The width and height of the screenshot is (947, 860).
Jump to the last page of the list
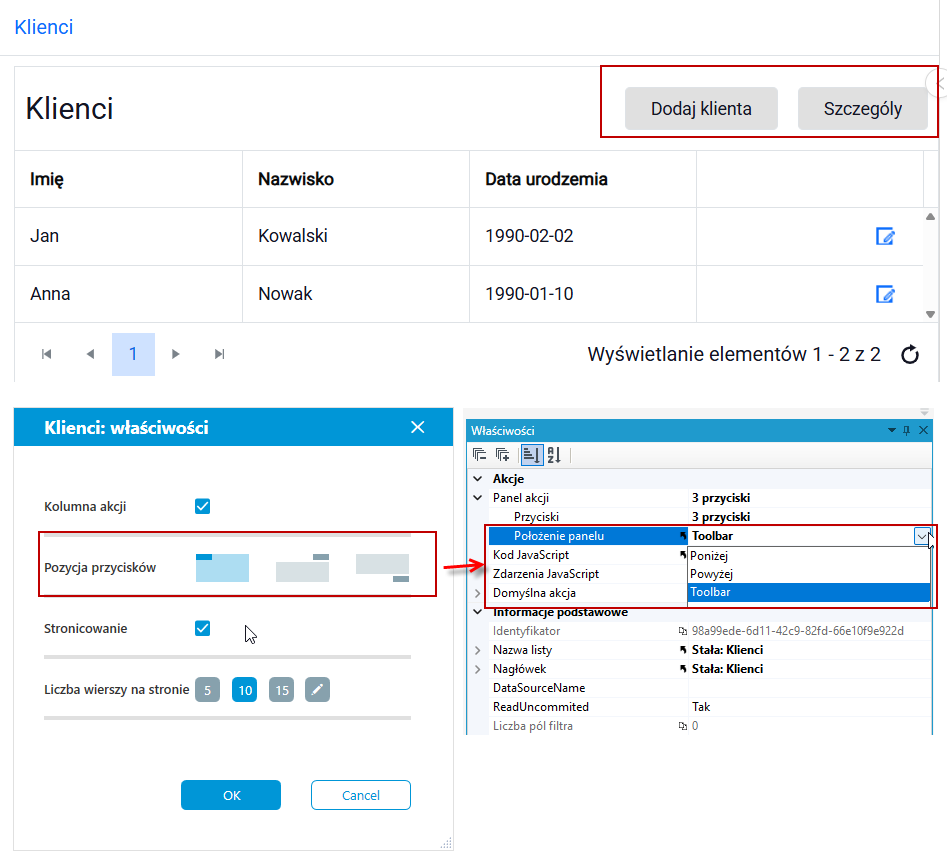[220, 354]
